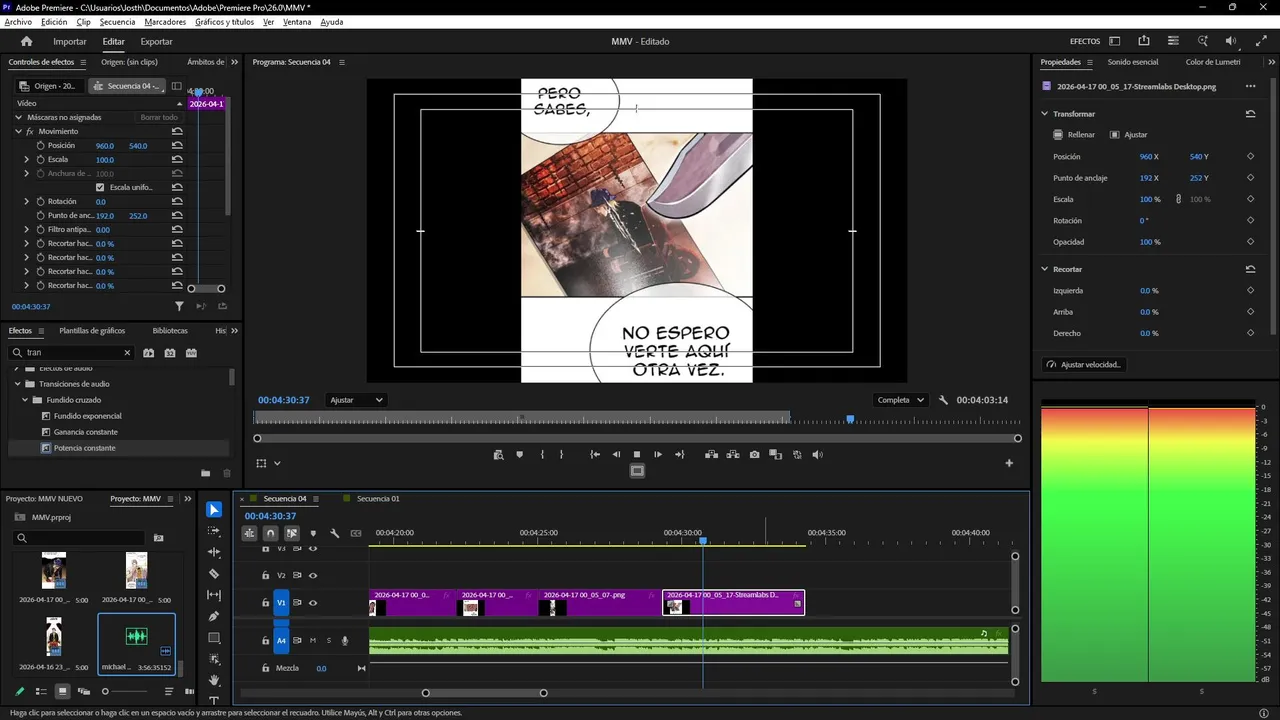This screenshot has height=720, width=1280.
Task: Add a marker in the timeline
Action: coord(313,533)
